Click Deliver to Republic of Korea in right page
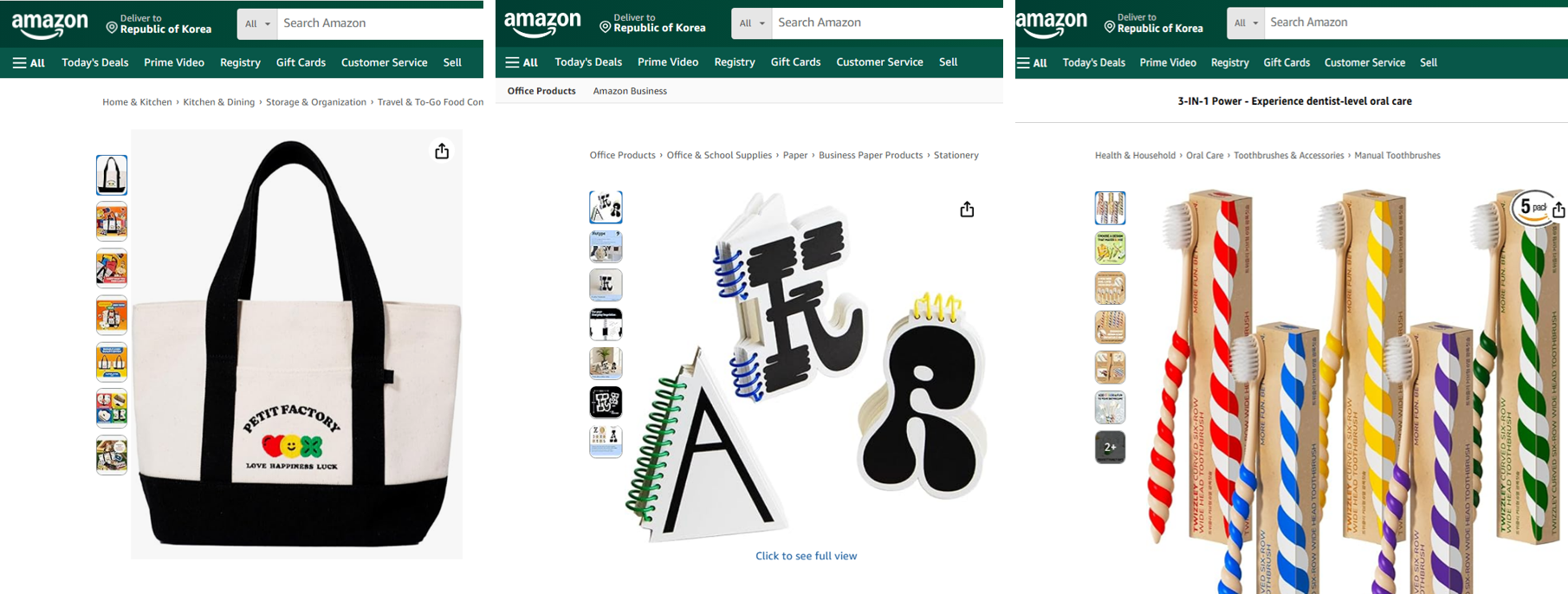 tap(1153, 23)
